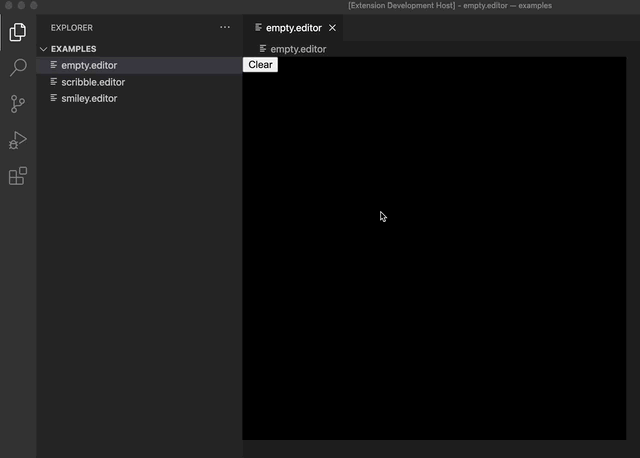Click the yellow minimize window button
640x458 pixels.
click(21, 5)
